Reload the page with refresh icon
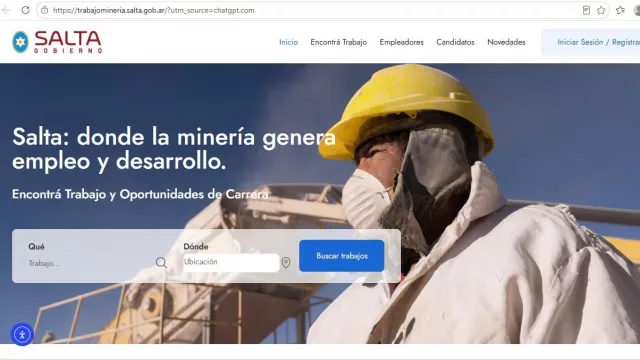 coord(25,10)
